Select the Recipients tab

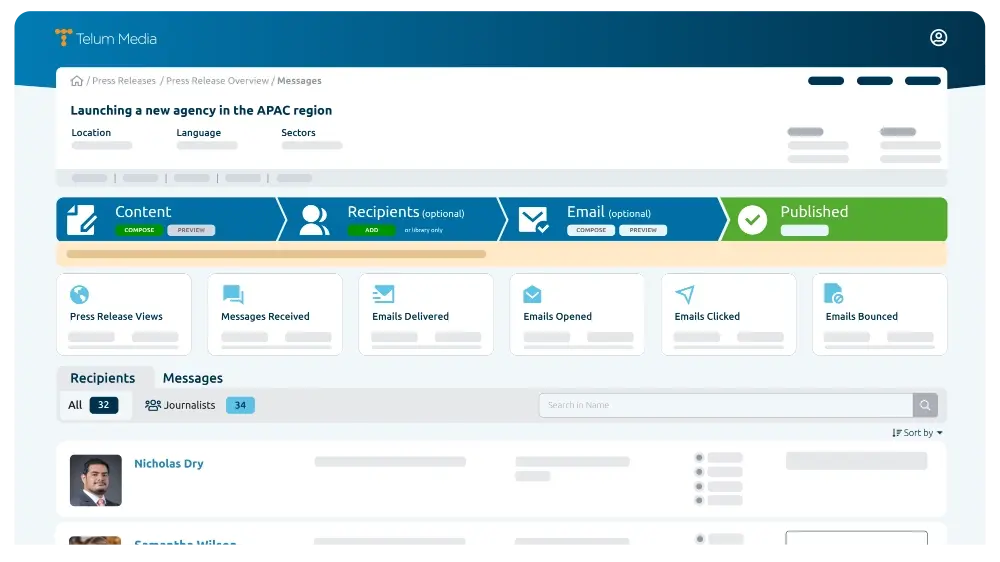pyautogui.click(x=103, y=378)
